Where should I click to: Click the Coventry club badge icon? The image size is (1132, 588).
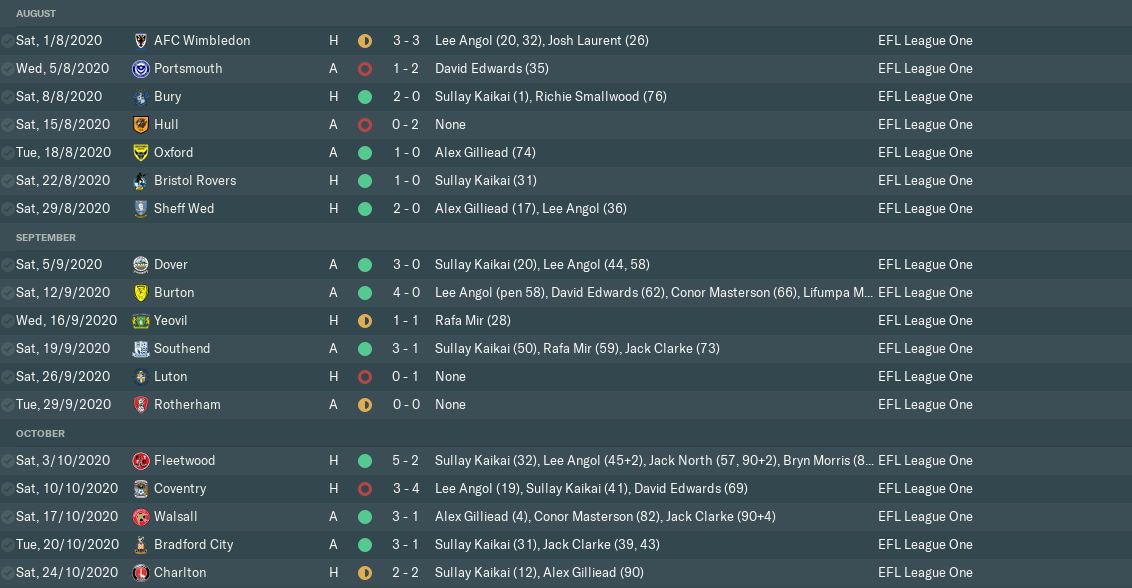pyautogui.click(x=141, y=489)
